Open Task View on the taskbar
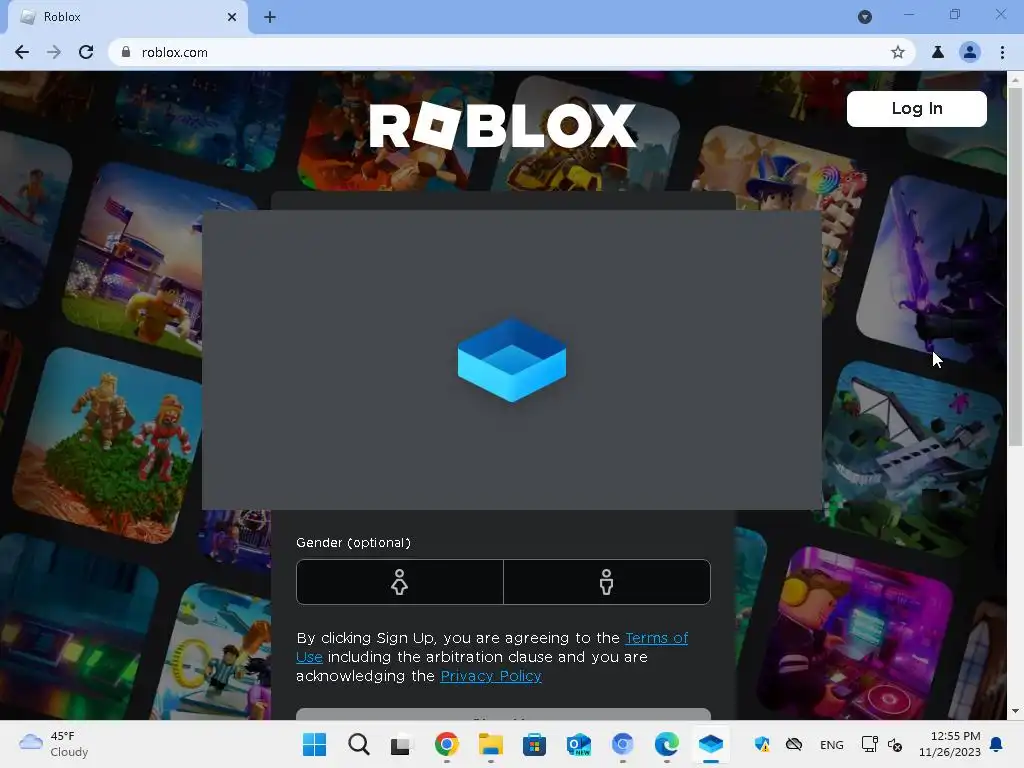The height and width of the screenshot is (768, 1024). coord(402,744)
